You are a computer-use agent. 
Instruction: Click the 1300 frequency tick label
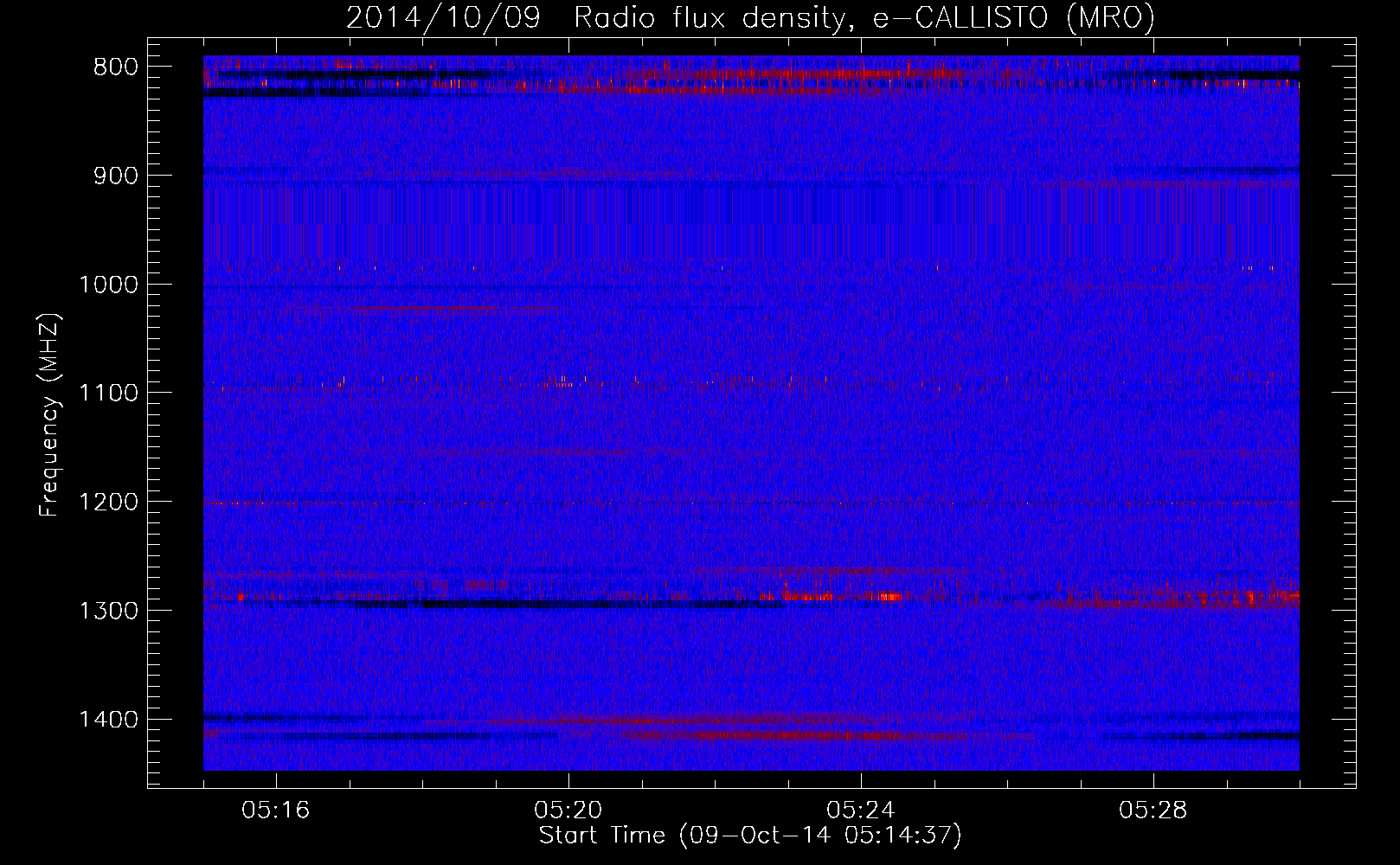pyautogui.click(x=109, y=612)
